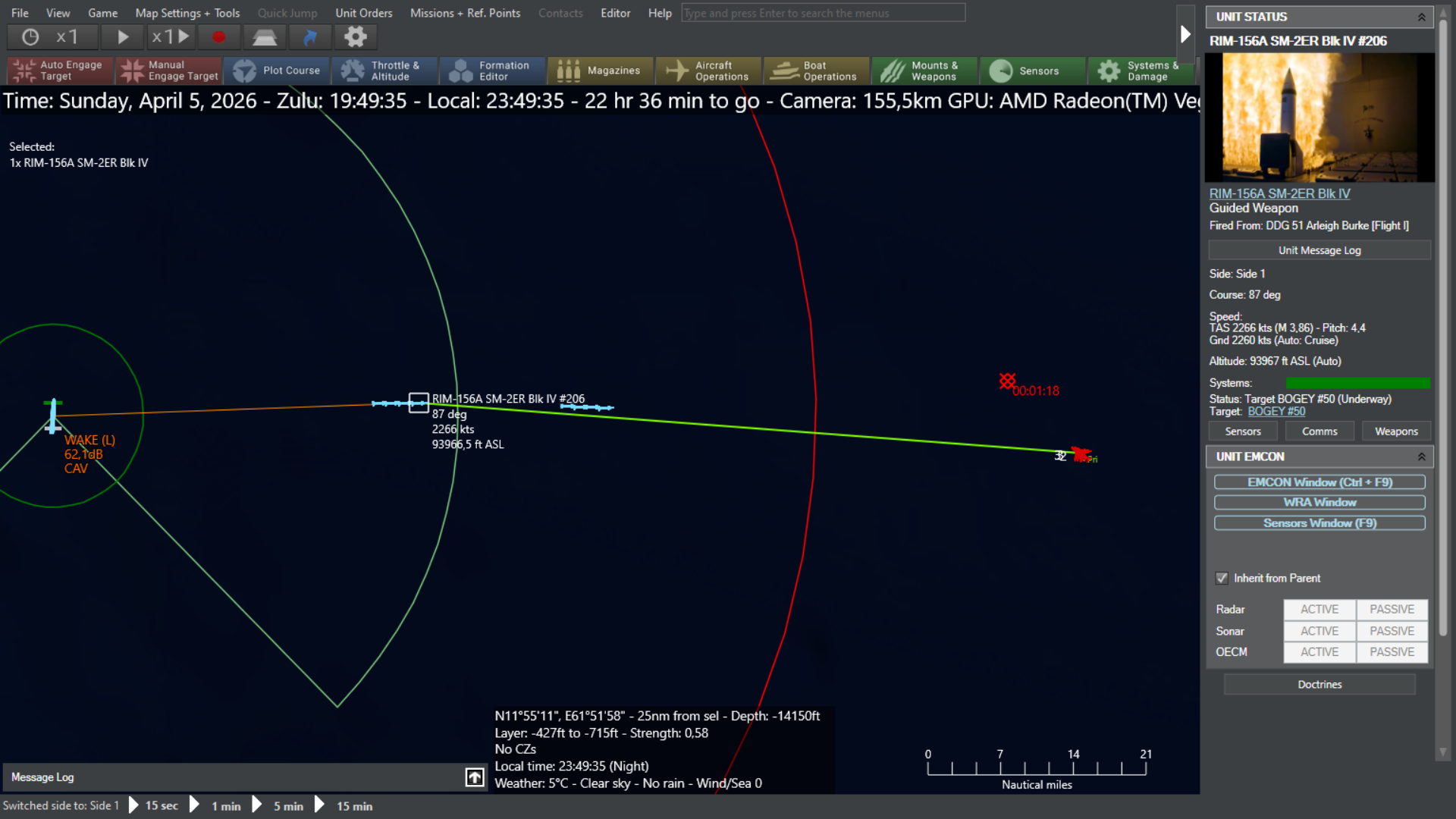Open the Unit Orders menu

[364, 13]
